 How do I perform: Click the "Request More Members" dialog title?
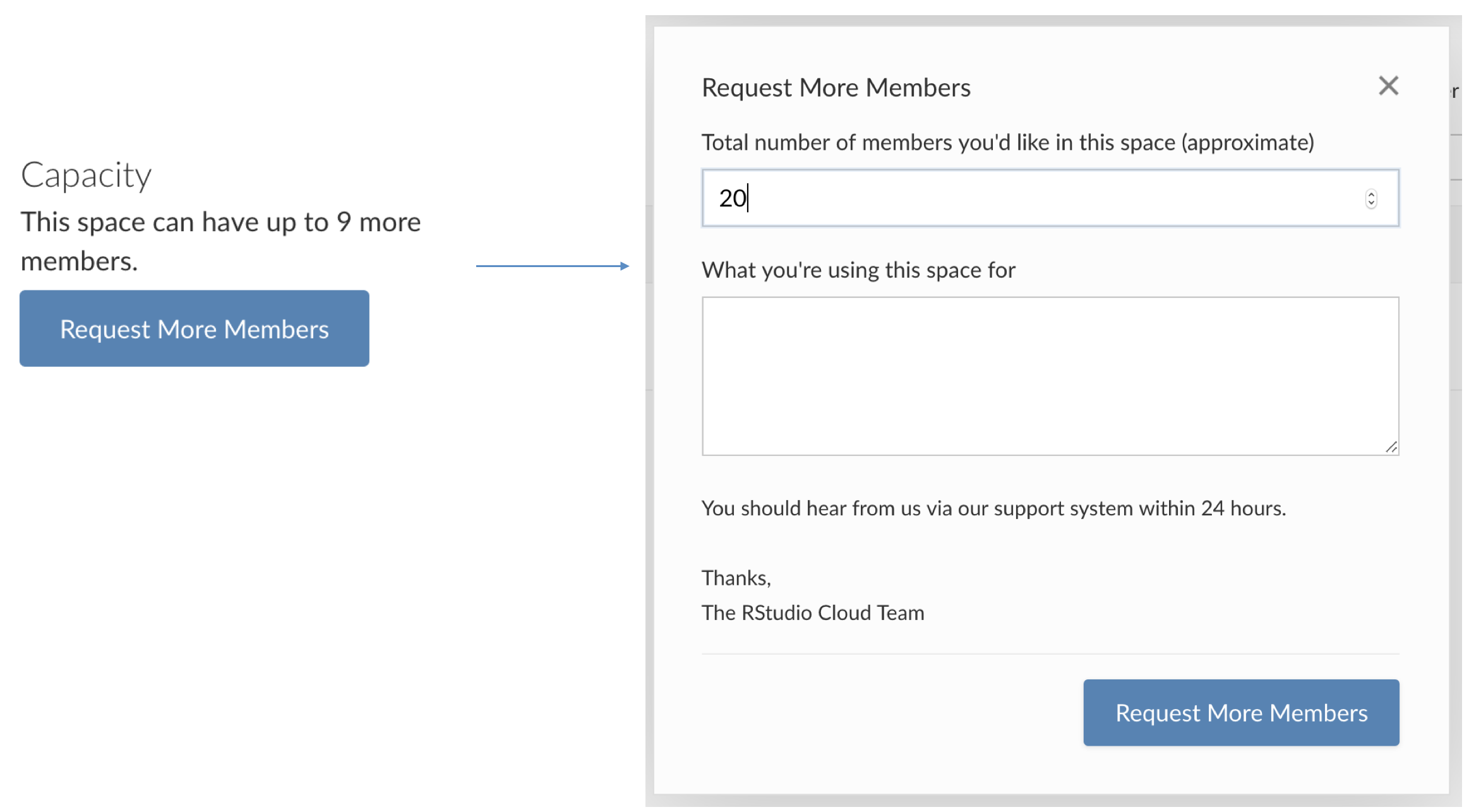(x=836, y=88)
